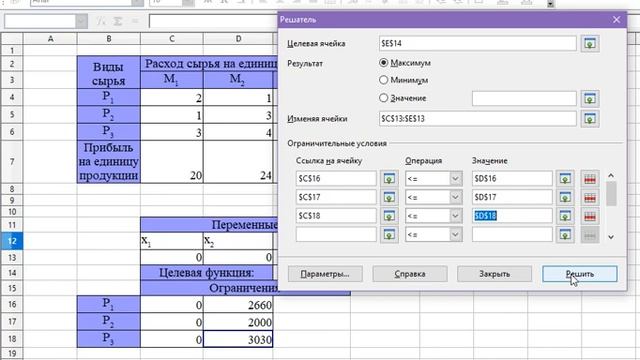Click the empty fourth constraint value field
The height and width of the screenshot is (360, 640).
[512, 235]
